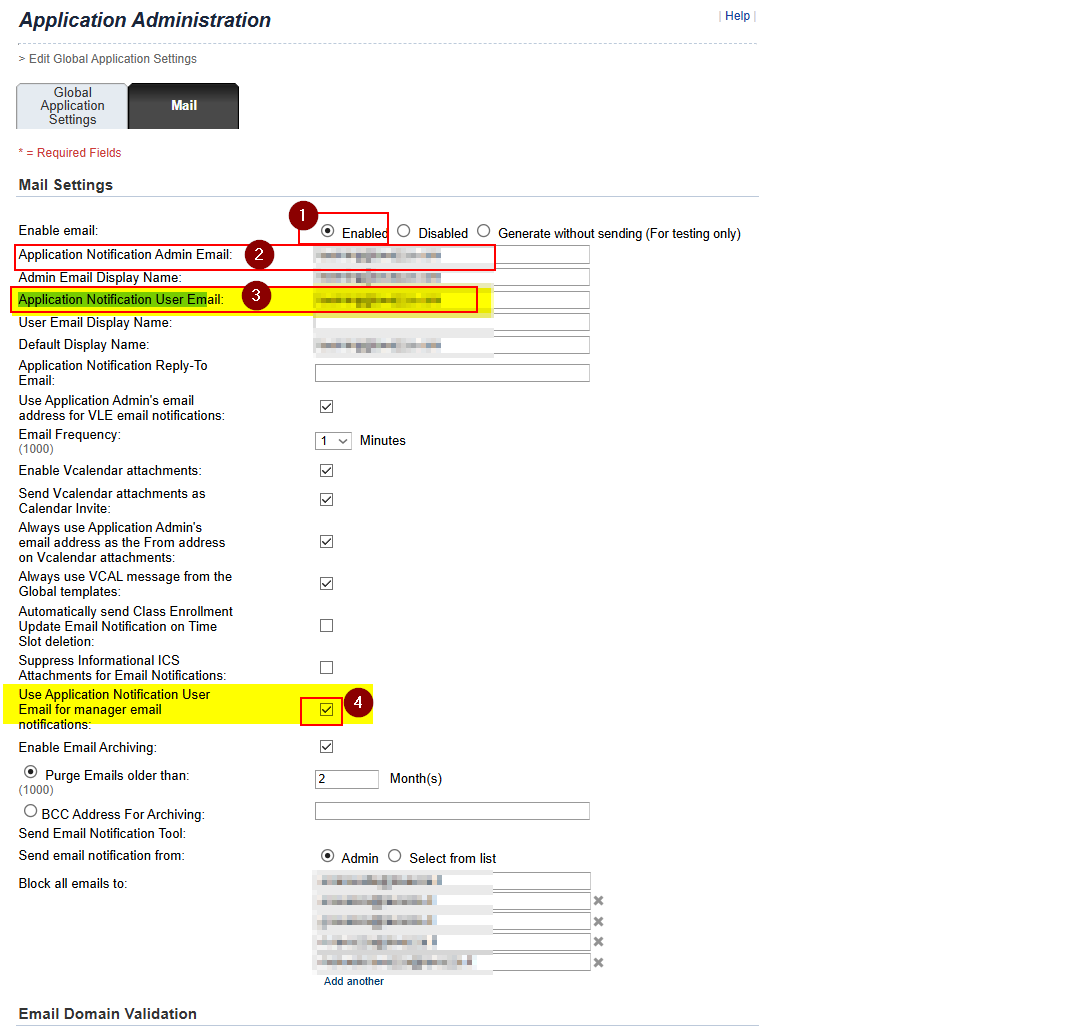This screenshot has width=1070, height=1036.
Task: Check Automatically send Class Enrollment Update checkbox
Action: [326, 626]
